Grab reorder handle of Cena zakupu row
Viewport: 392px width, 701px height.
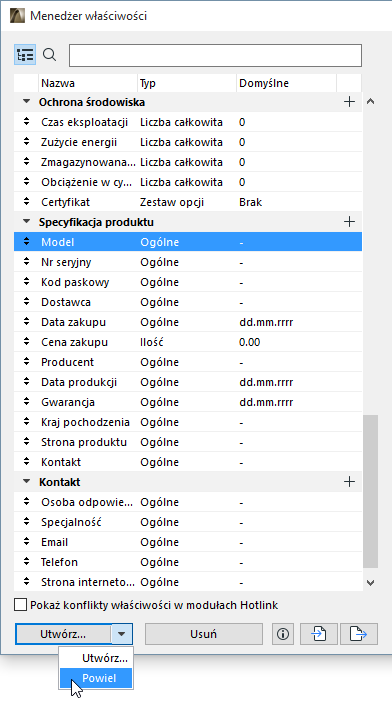coord(26,342)
